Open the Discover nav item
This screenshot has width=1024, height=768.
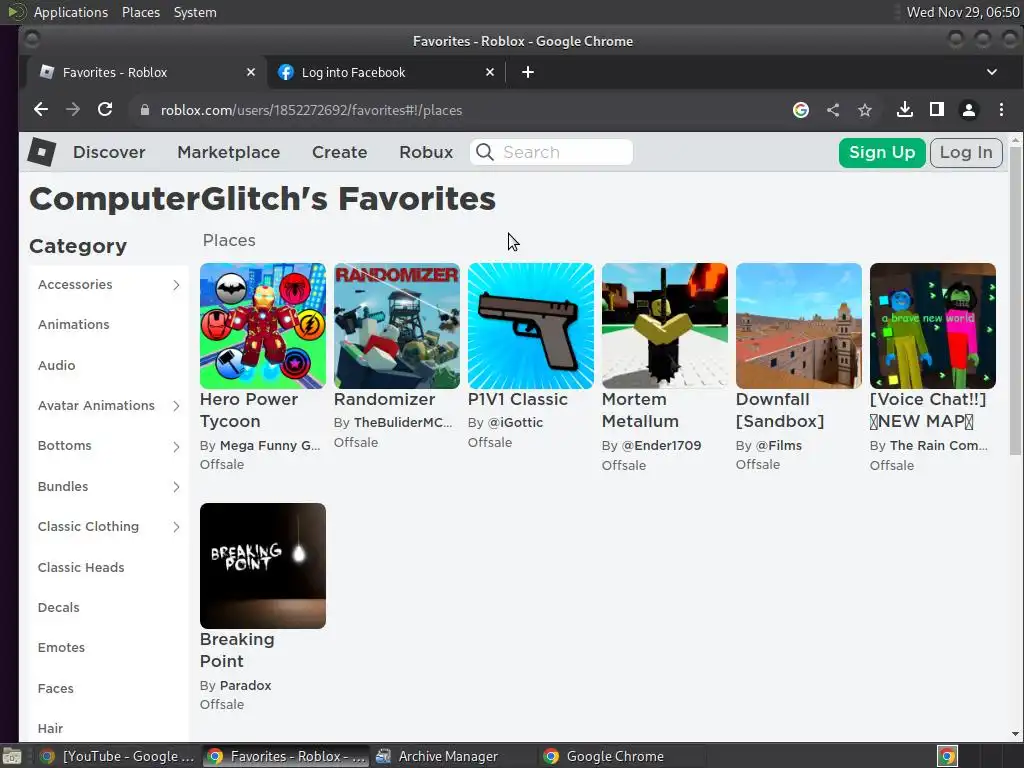[109, 152]
